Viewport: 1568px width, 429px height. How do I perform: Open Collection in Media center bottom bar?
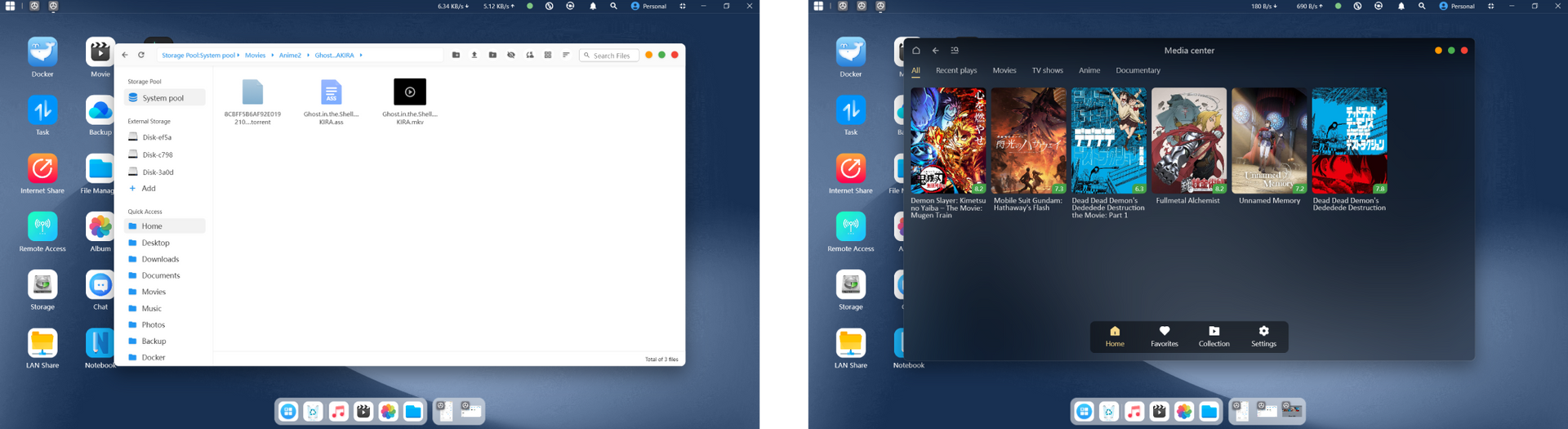point(1214,336)
